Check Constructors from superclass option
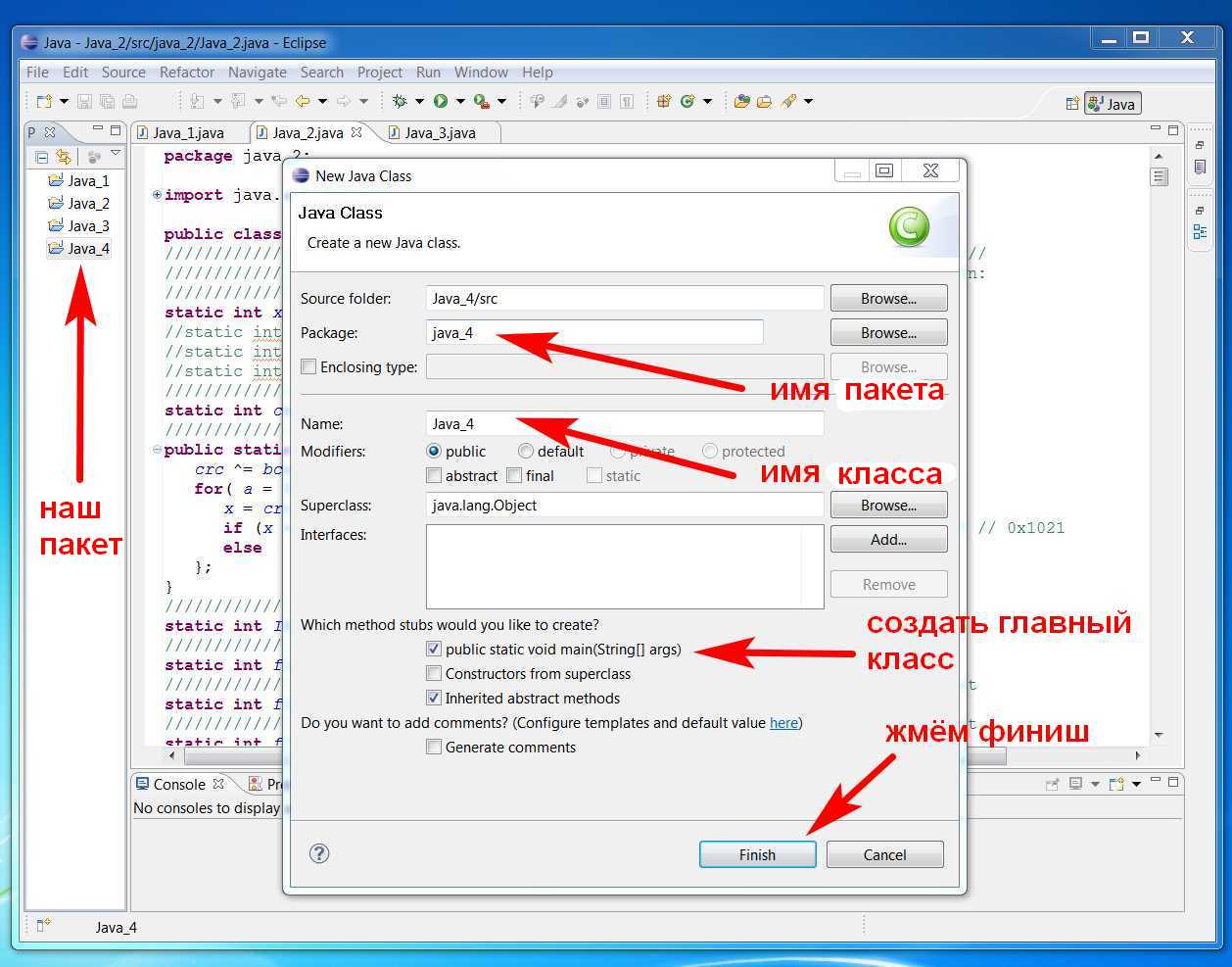 click(434, 673)
